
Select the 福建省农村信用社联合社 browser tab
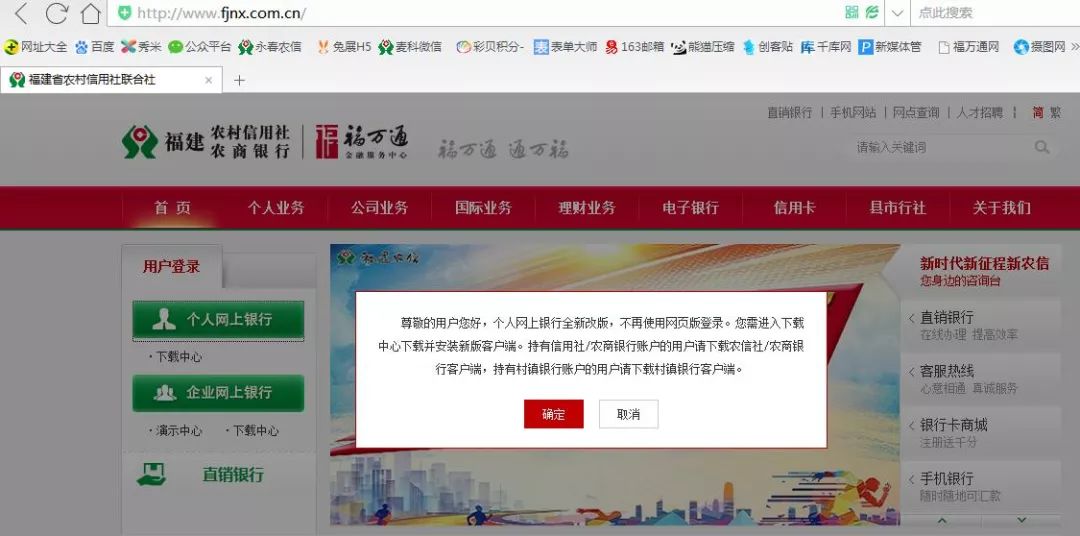coord(111,80)
